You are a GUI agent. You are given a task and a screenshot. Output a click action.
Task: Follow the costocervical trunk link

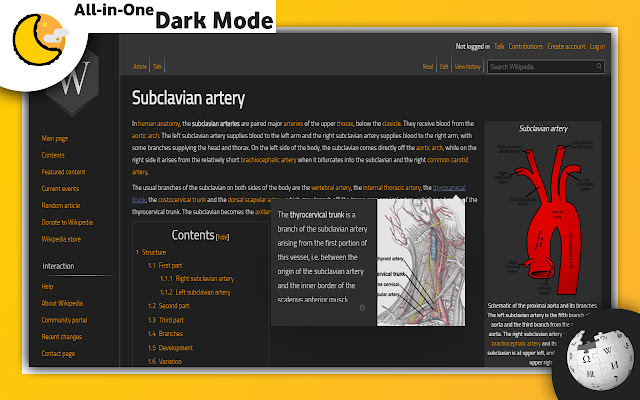click(182, 200)
